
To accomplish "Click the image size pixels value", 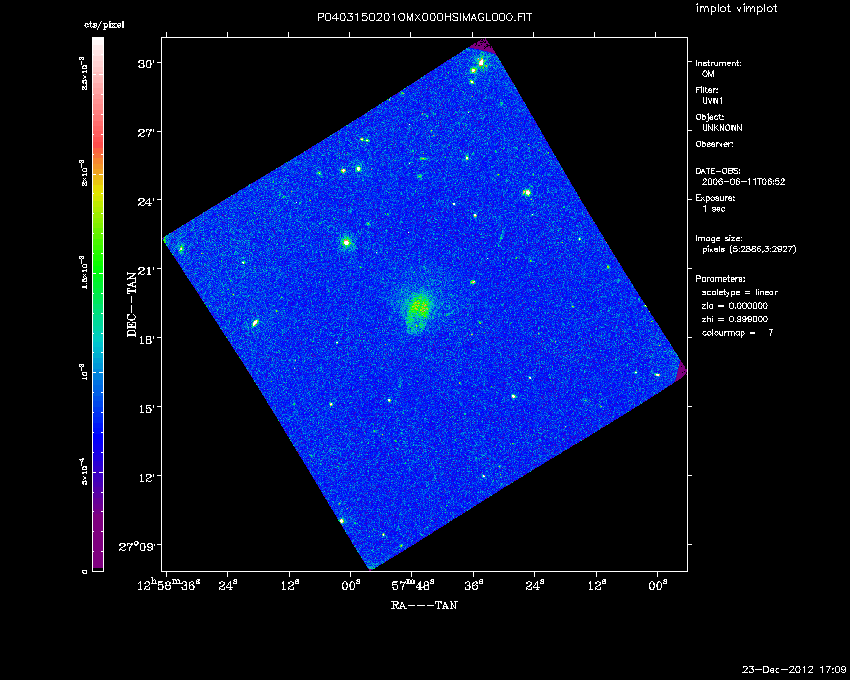I will point(749,249).
